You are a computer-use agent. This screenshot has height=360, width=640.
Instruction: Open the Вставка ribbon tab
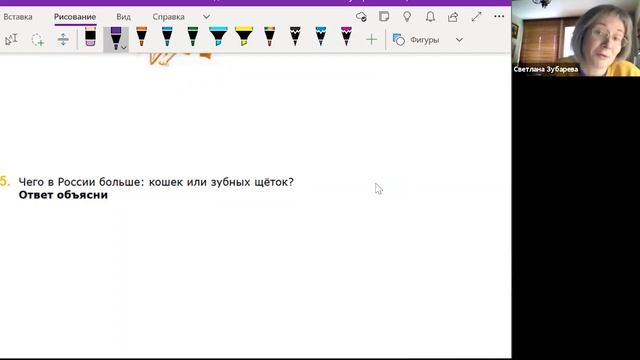(18, 17)
